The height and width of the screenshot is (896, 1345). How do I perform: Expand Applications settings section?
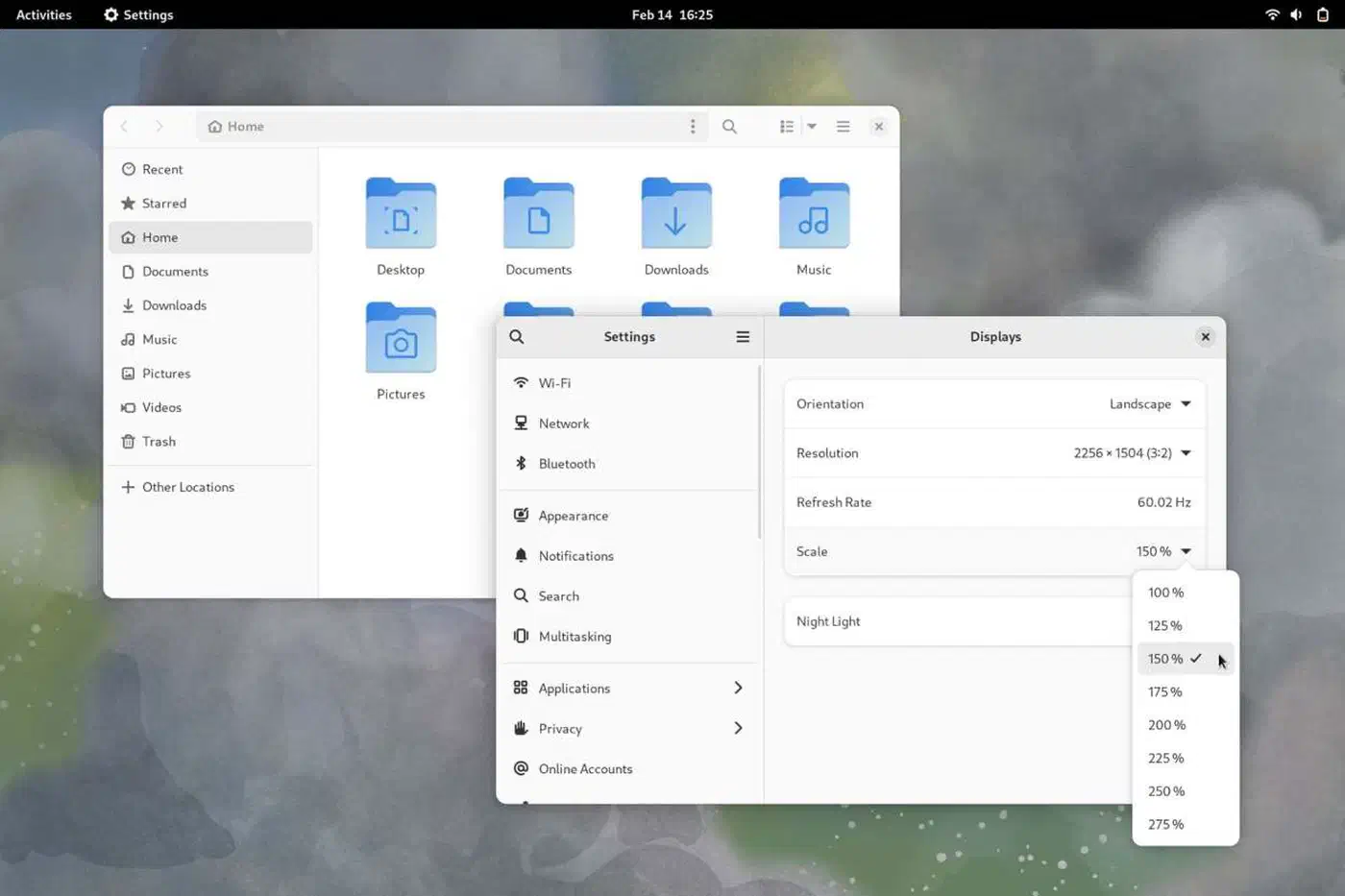click(x=628, y=689)
